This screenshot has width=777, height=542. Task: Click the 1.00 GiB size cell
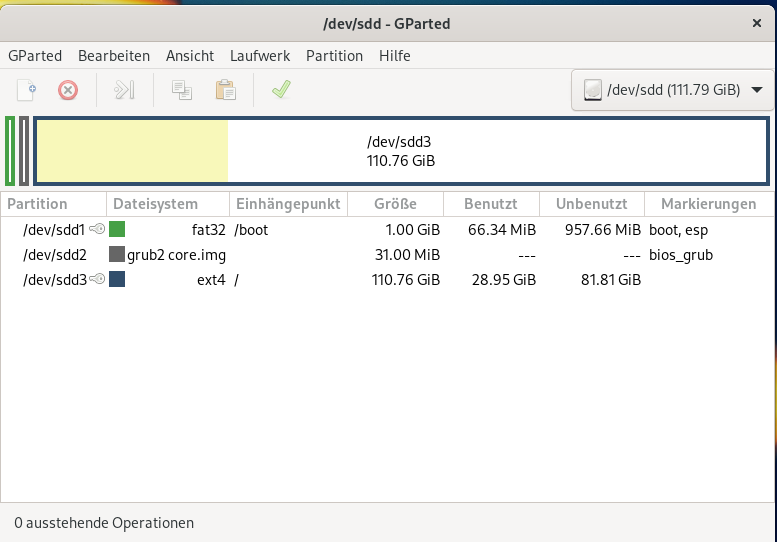[x=413, y=230]
